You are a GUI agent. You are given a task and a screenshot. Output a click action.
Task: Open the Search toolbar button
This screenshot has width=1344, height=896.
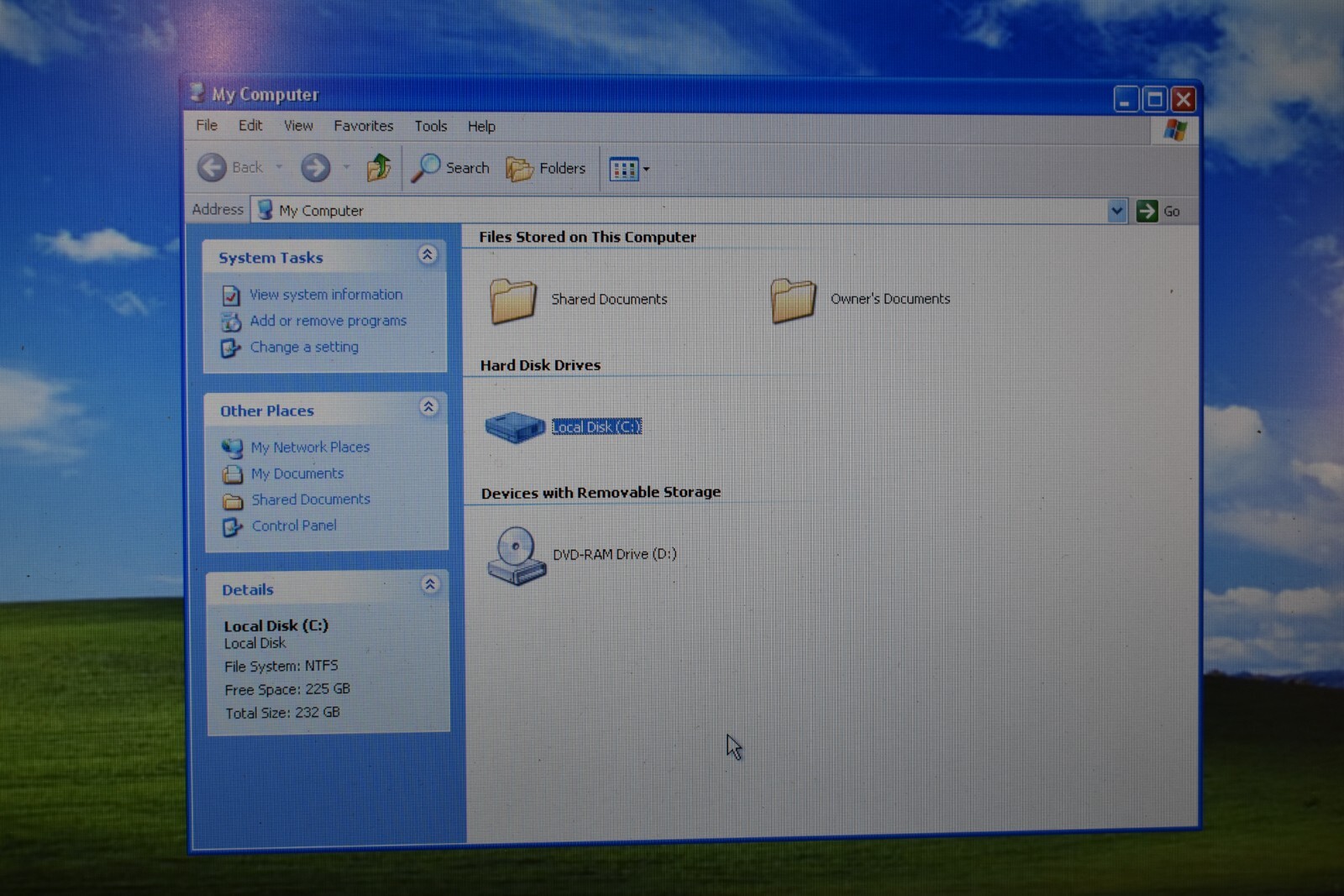[450, 168]
